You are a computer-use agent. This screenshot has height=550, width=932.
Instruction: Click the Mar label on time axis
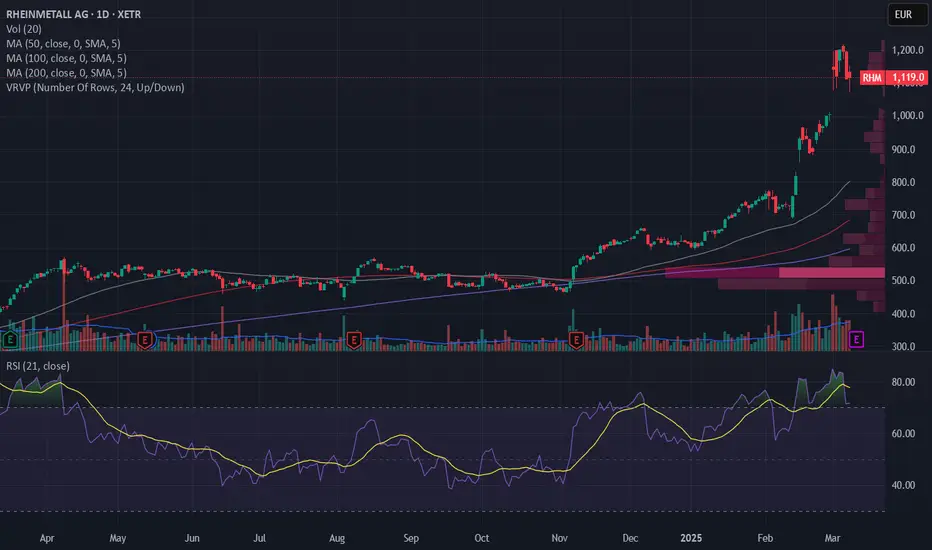click(832, 538)
